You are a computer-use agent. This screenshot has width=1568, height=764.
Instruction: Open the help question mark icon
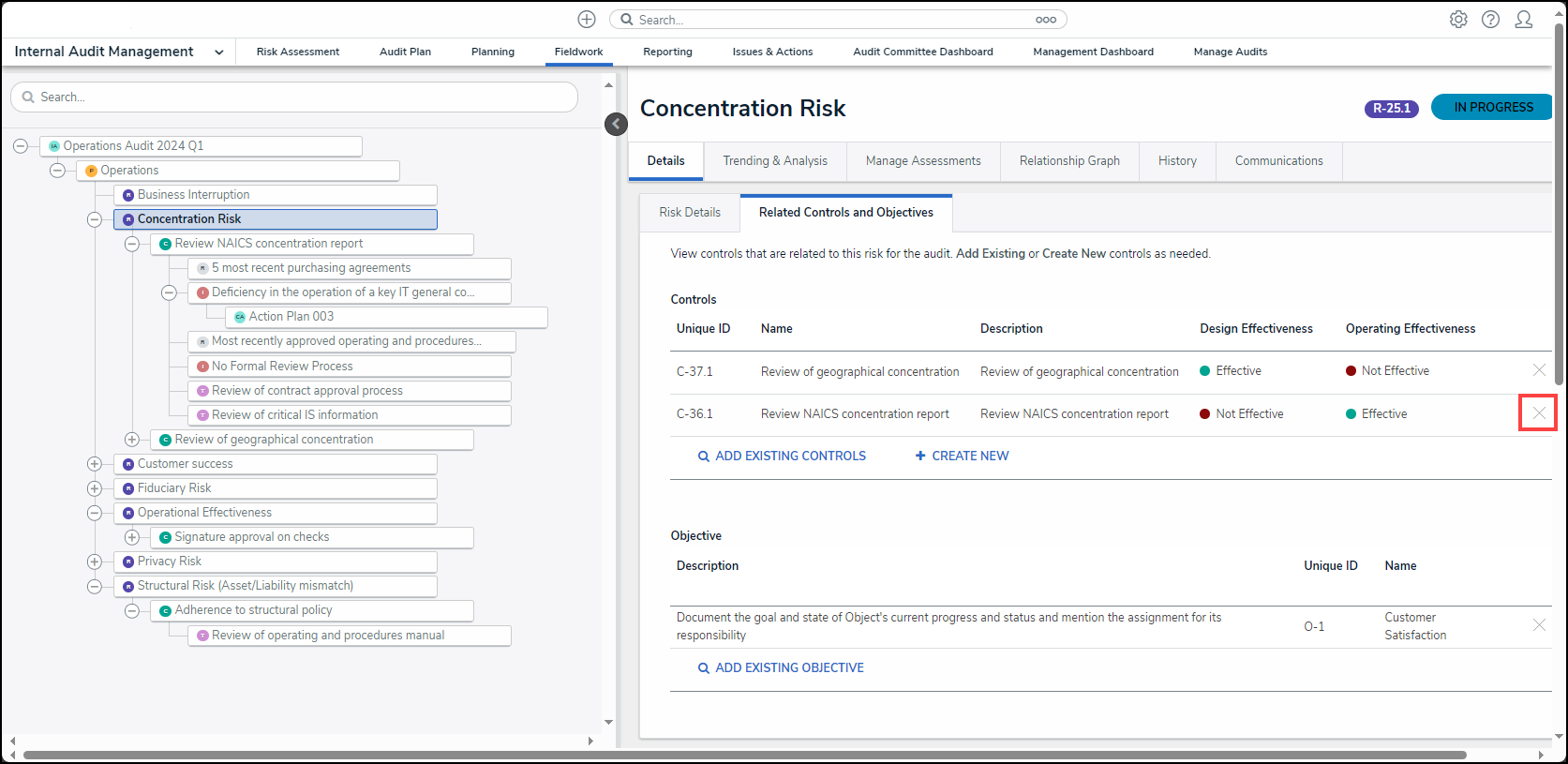(1490, 20)
